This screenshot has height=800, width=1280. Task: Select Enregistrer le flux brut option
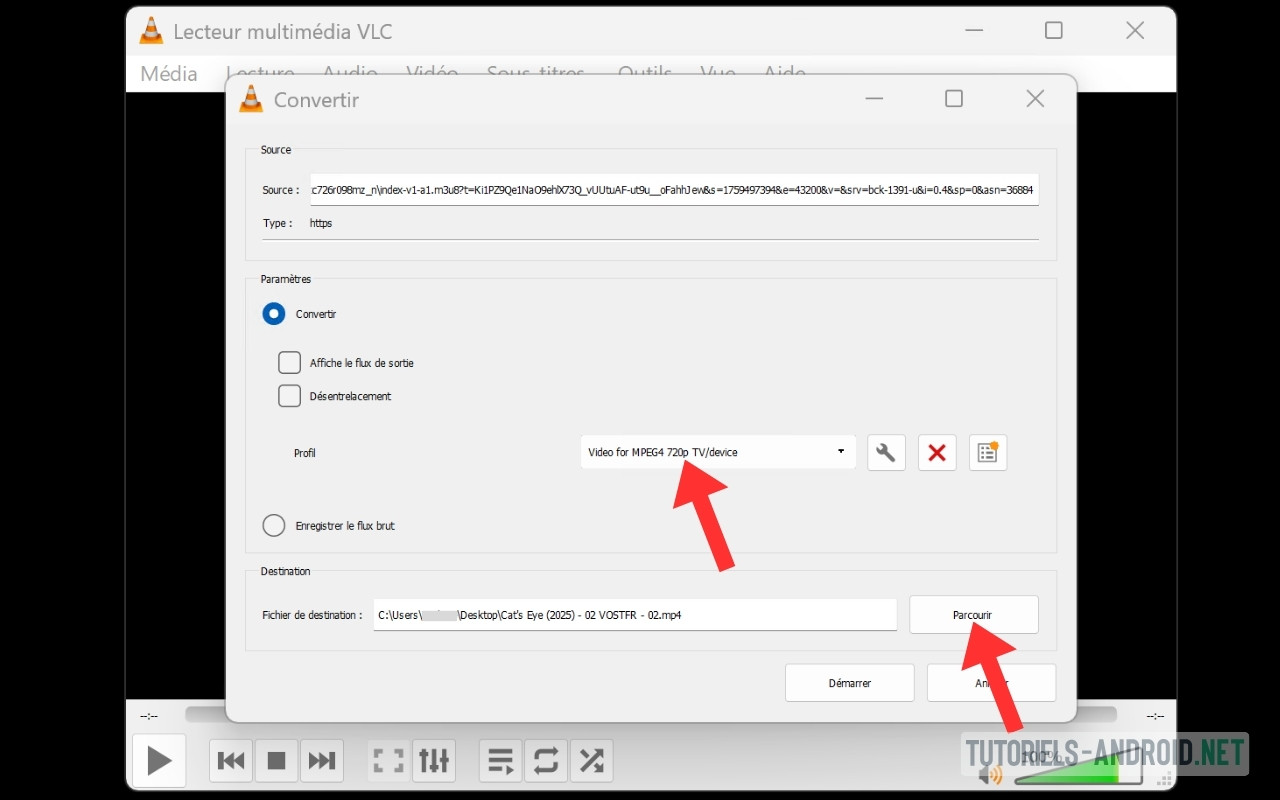[x=273, y=525]
